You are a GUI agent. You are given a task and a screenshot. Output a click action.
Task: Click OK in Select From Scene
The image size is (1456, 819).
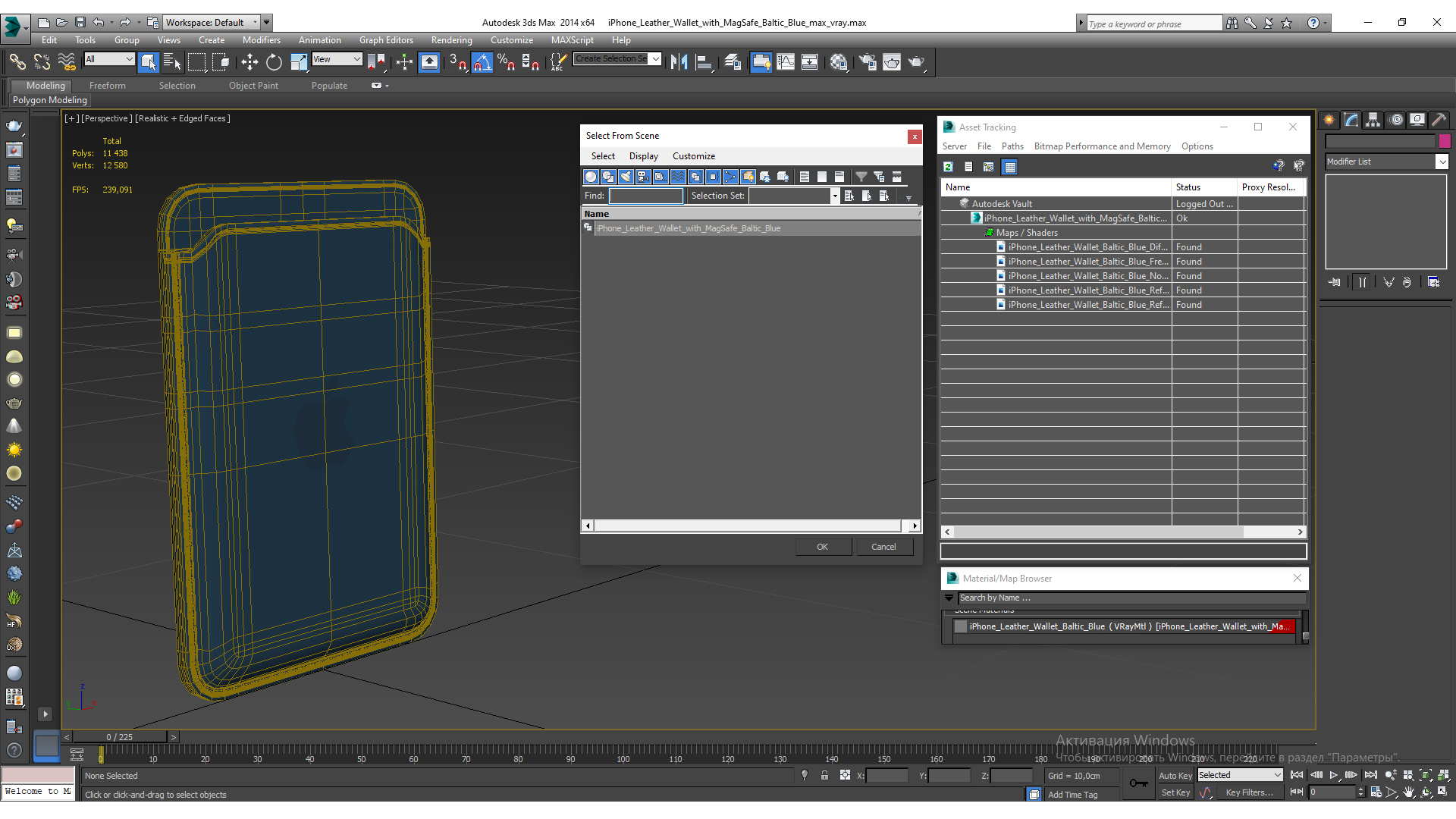coord(823,547)
